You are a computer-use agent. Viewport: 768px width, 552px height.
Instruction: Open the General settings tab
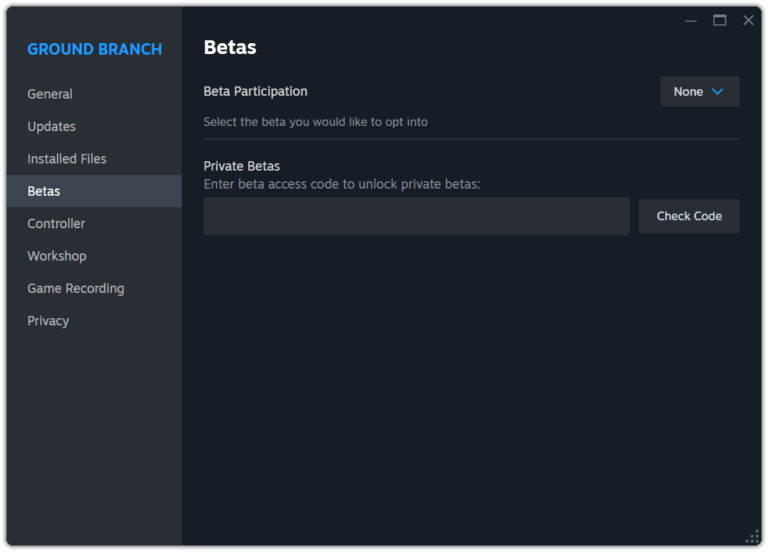point(50,94)
